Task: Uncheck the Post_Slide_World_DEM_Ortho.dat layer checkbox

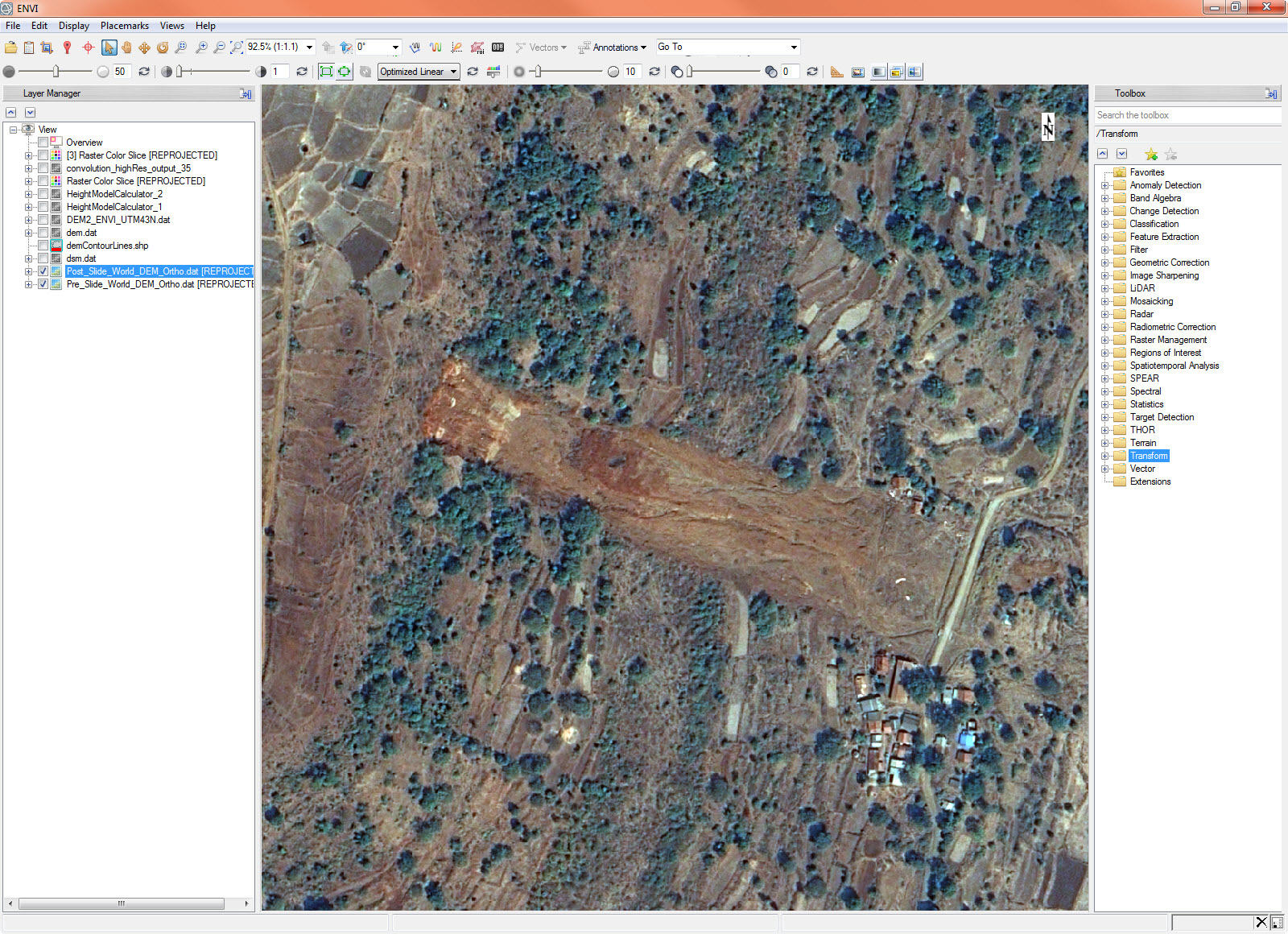Action: pos(43,271)
